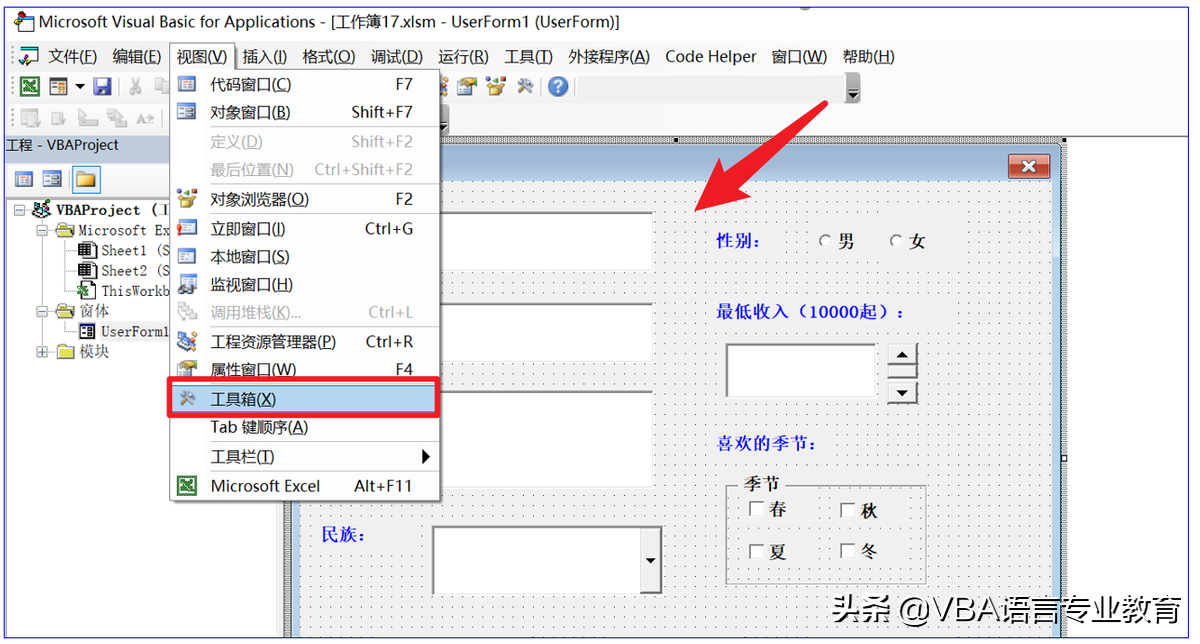Click the VBA control-menu icon beside 文件

[28, 57]
